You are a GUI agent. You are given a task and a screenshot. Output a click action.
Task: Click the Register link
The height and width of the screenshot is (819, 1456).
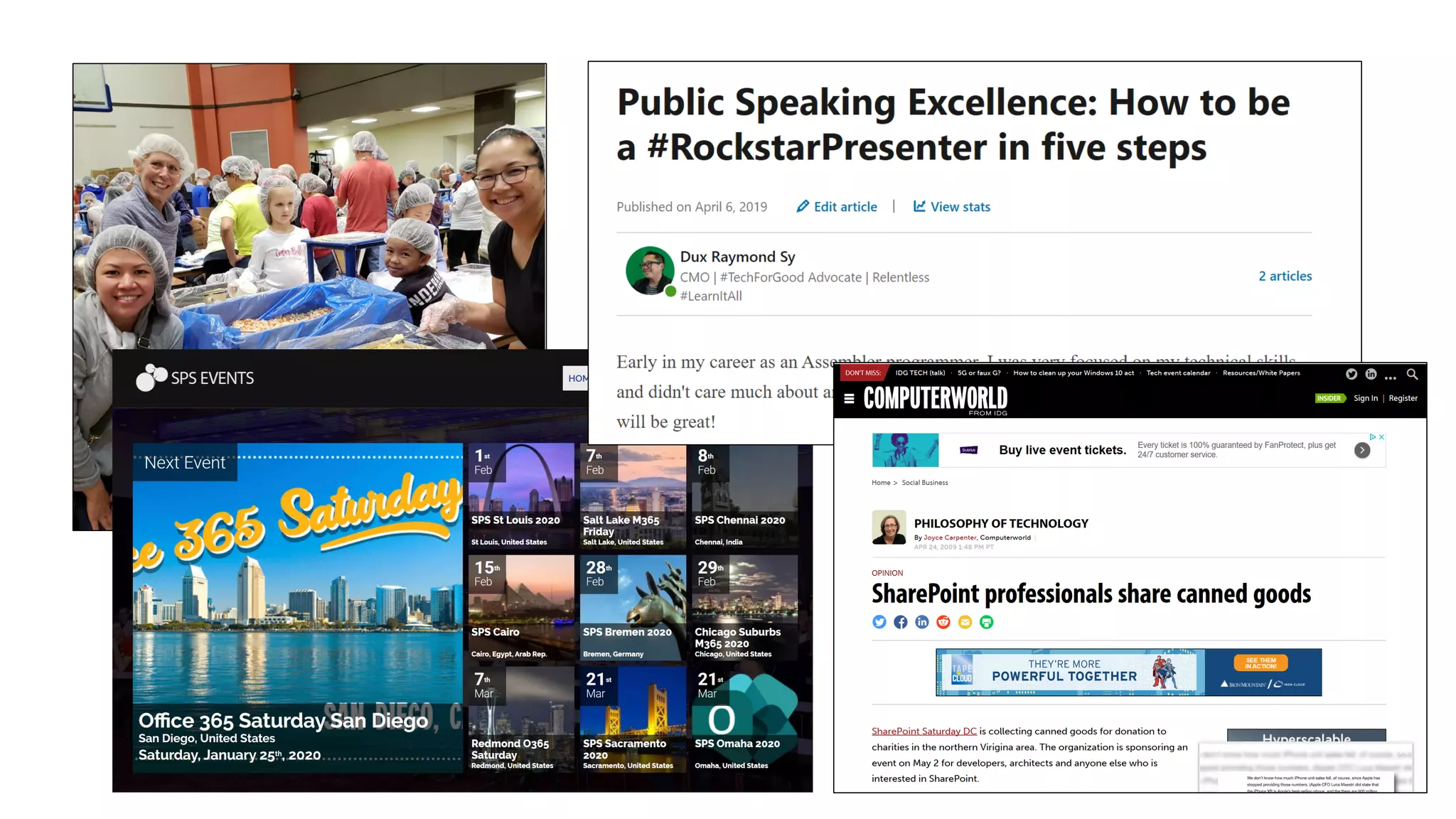[1403, 398]
